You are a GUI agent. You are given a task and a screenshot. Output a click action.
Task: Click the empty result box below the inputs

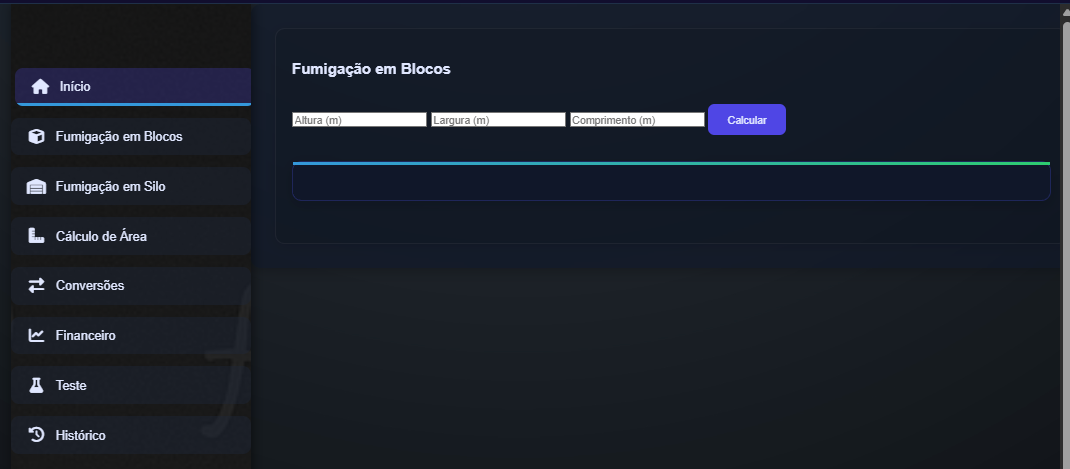pos(670,183)
